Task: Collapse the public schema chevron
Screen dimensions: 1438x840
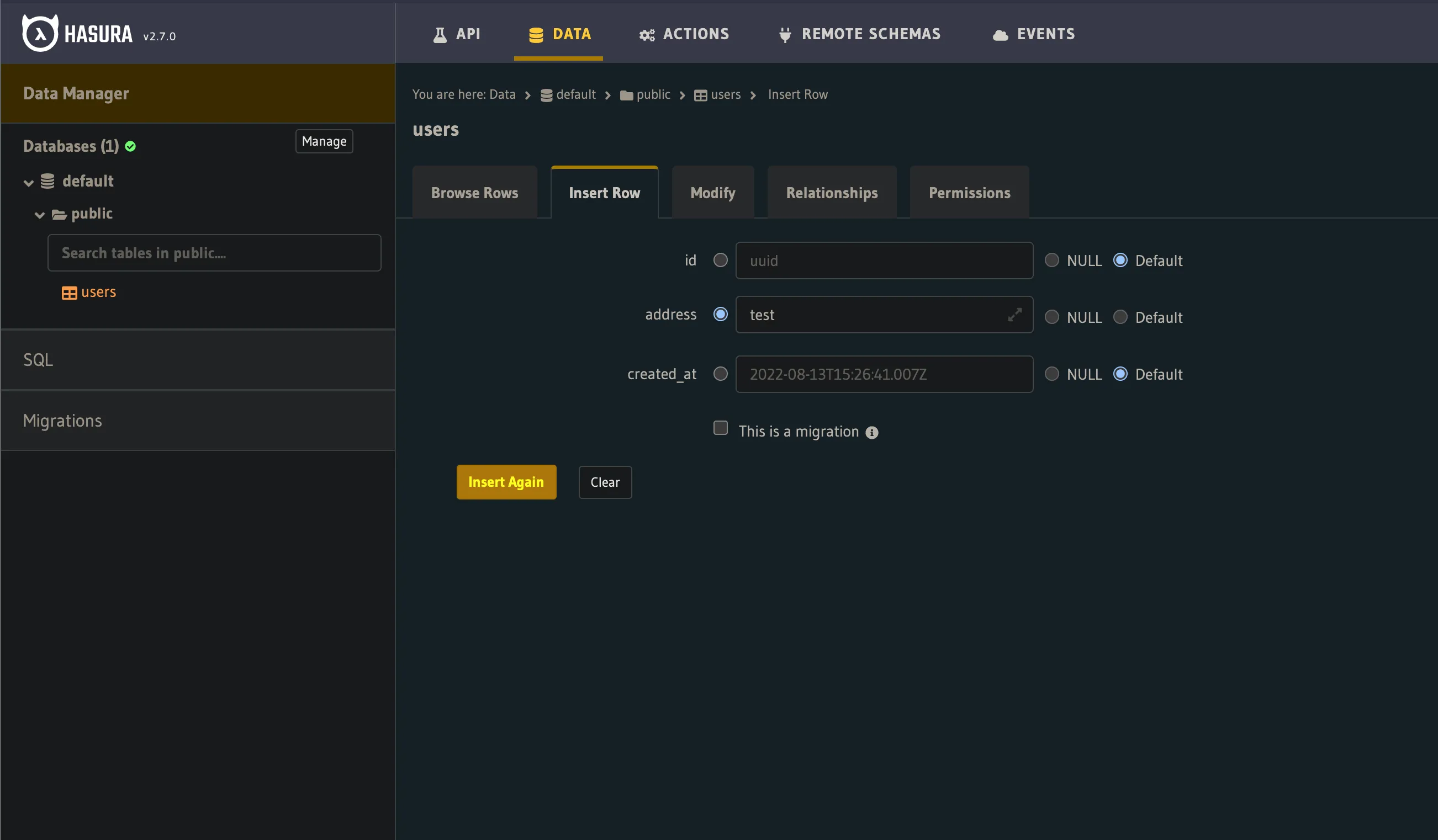Action: click(39, 215)
